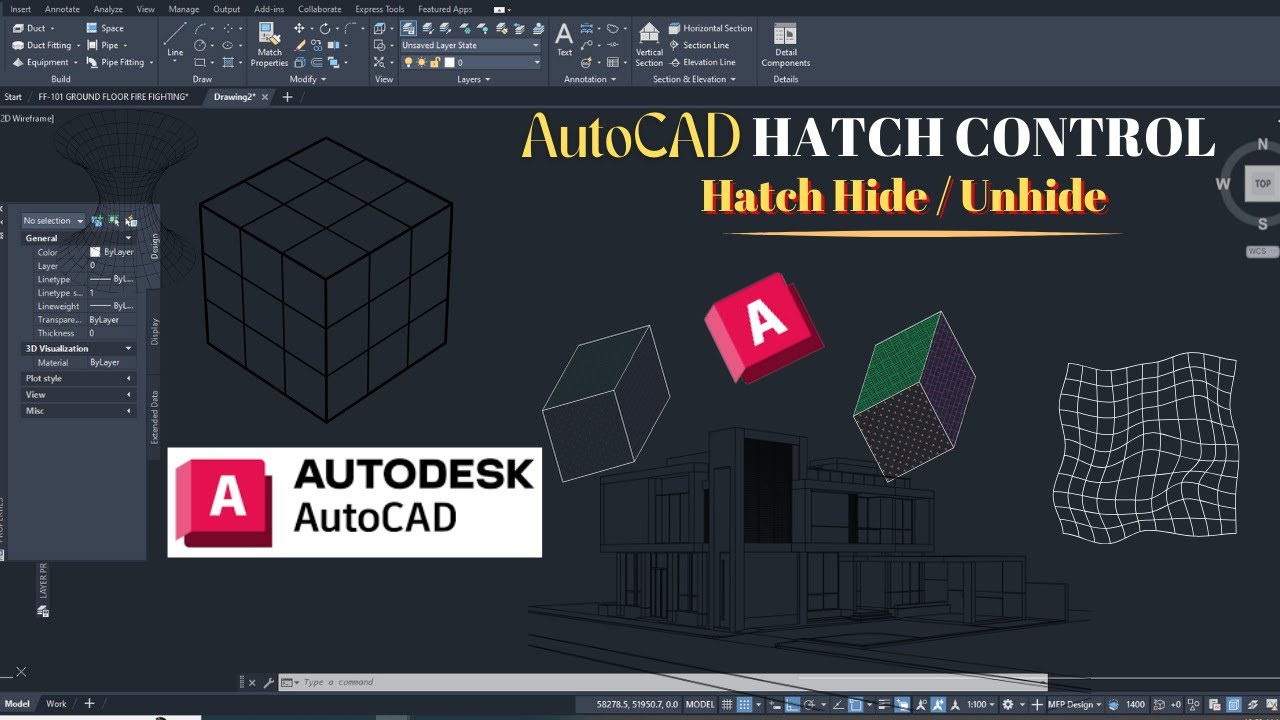Open Detail Components
This screenshot has width=1280, height=720.
(785, 45)
